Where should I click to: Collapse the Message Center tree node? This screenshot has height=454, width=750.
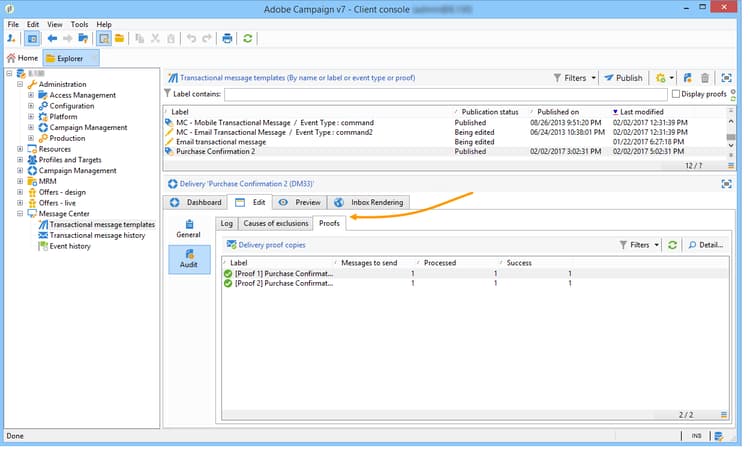click(20, 214)
